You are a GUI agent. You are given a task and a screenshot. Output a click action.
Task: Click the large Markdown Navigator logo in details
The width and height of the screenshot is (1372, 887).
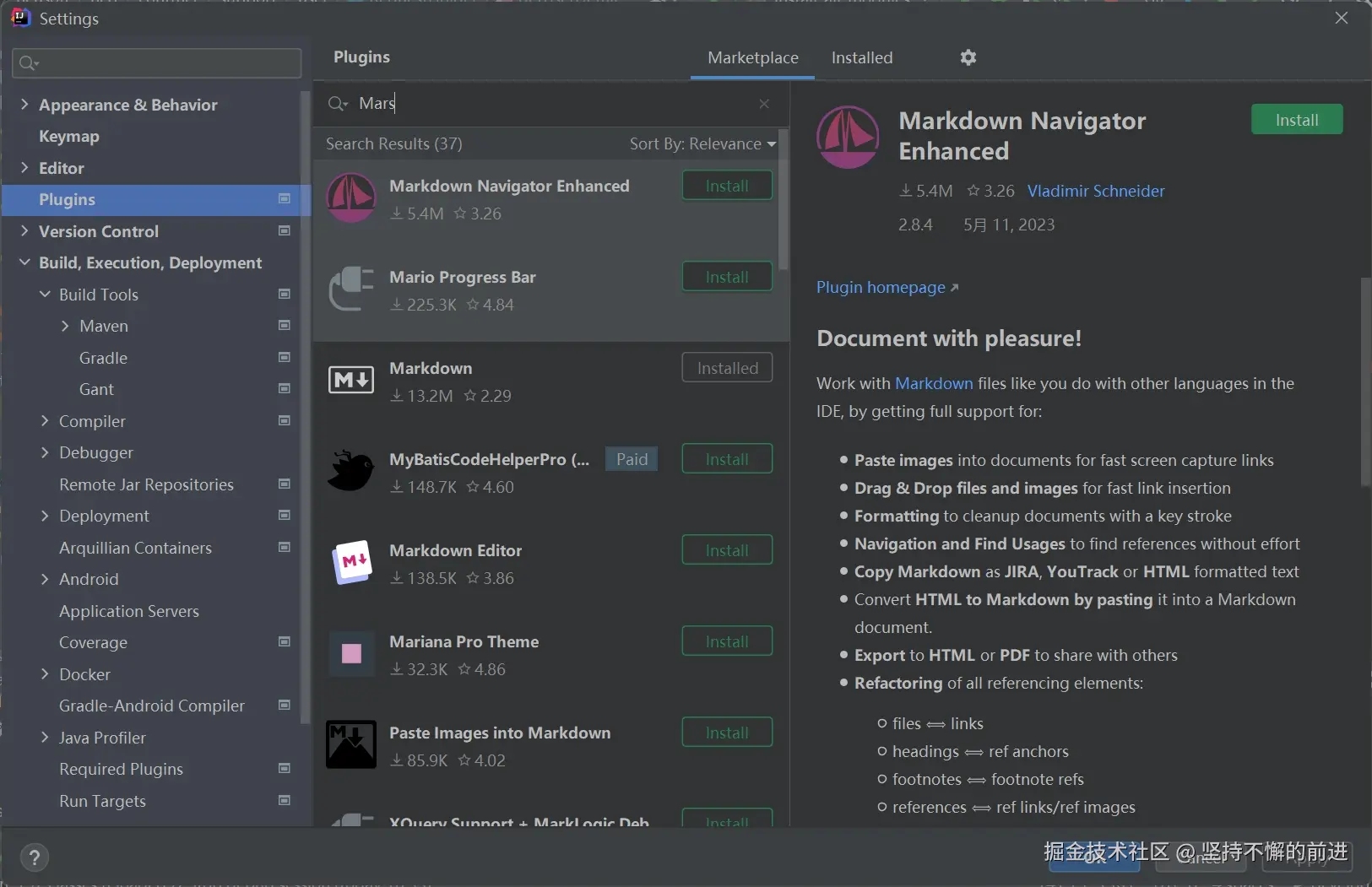point(848,137)
